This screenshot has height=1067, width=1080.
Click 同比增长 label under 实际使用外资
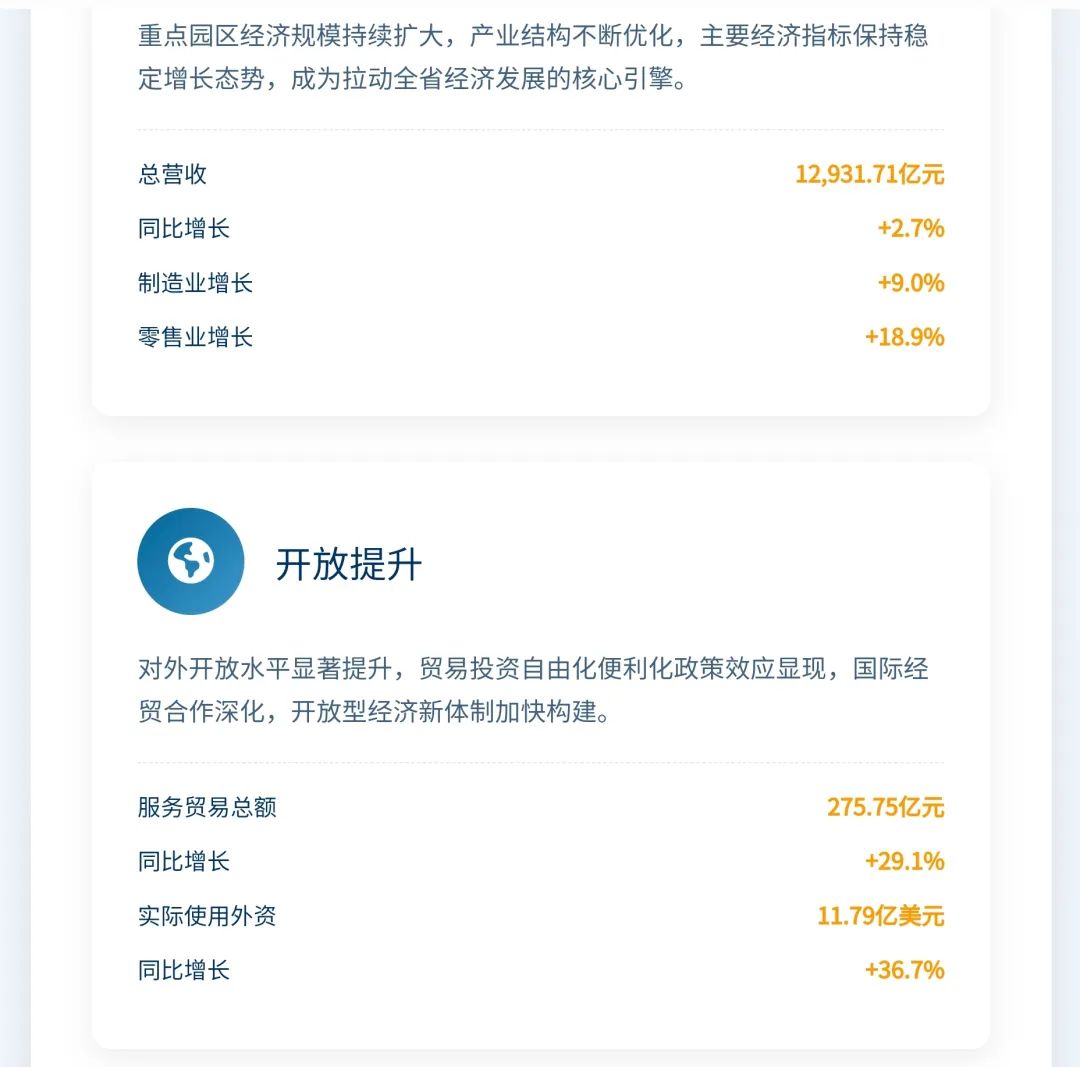pos(184,970)
